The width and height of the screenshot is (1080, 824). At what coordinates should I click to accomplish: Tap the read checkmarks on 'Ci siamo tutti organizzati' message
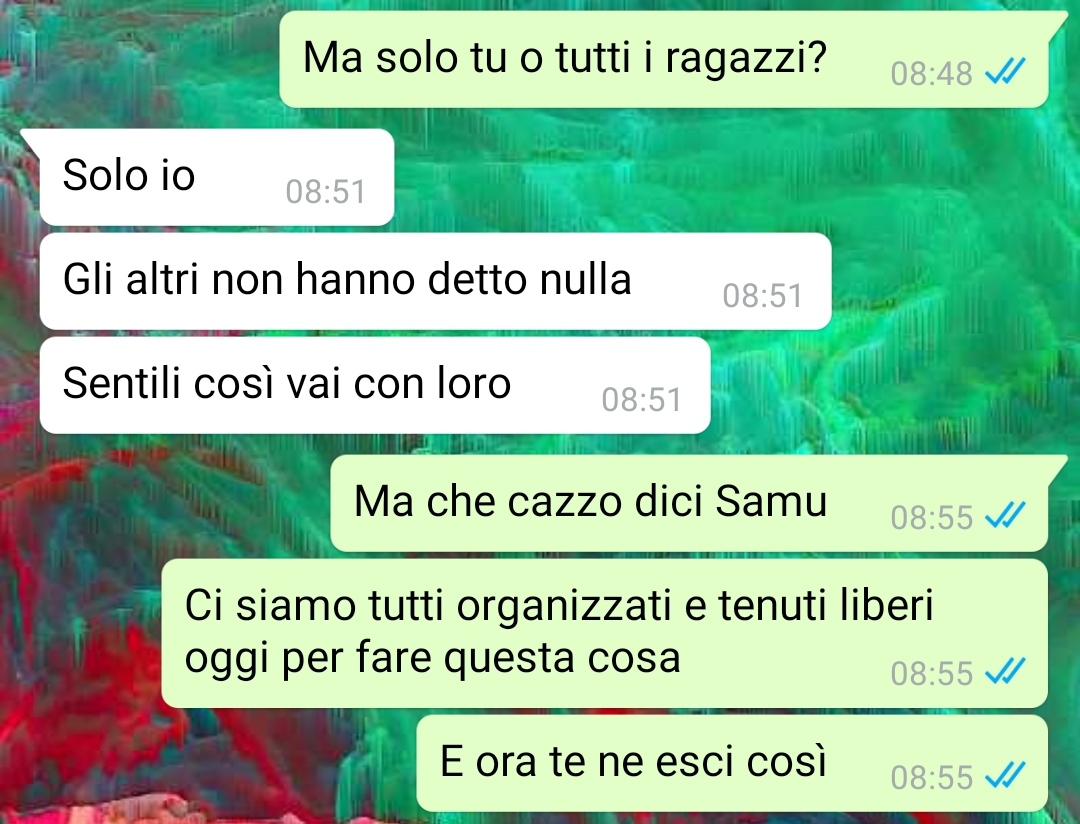point(1005,672)
